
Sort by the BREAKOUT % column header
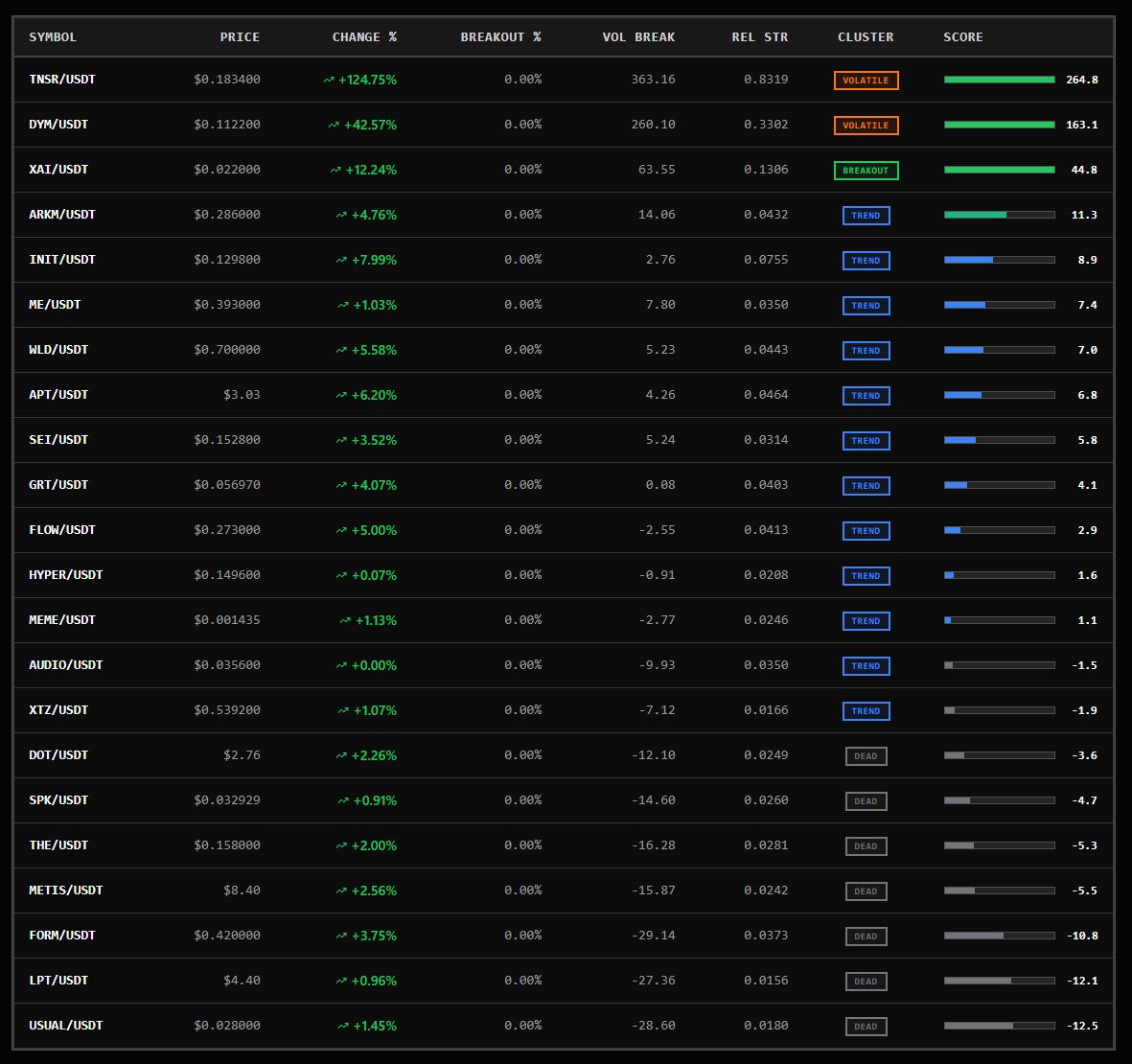[x=500, y=36]
